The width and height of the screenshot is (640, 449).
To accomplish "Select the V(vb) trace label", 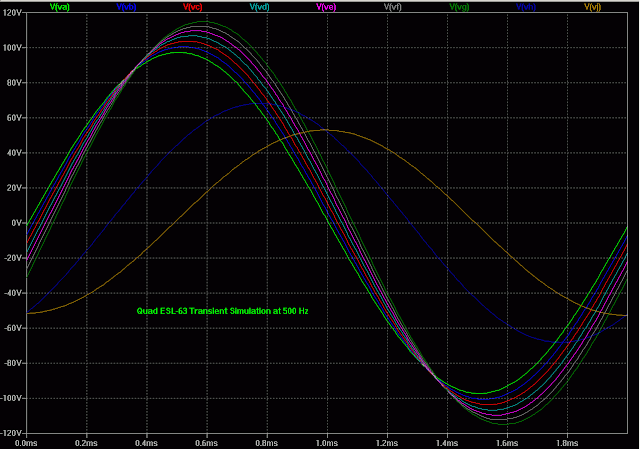I will pyautogui.click(x=126, y=7).
